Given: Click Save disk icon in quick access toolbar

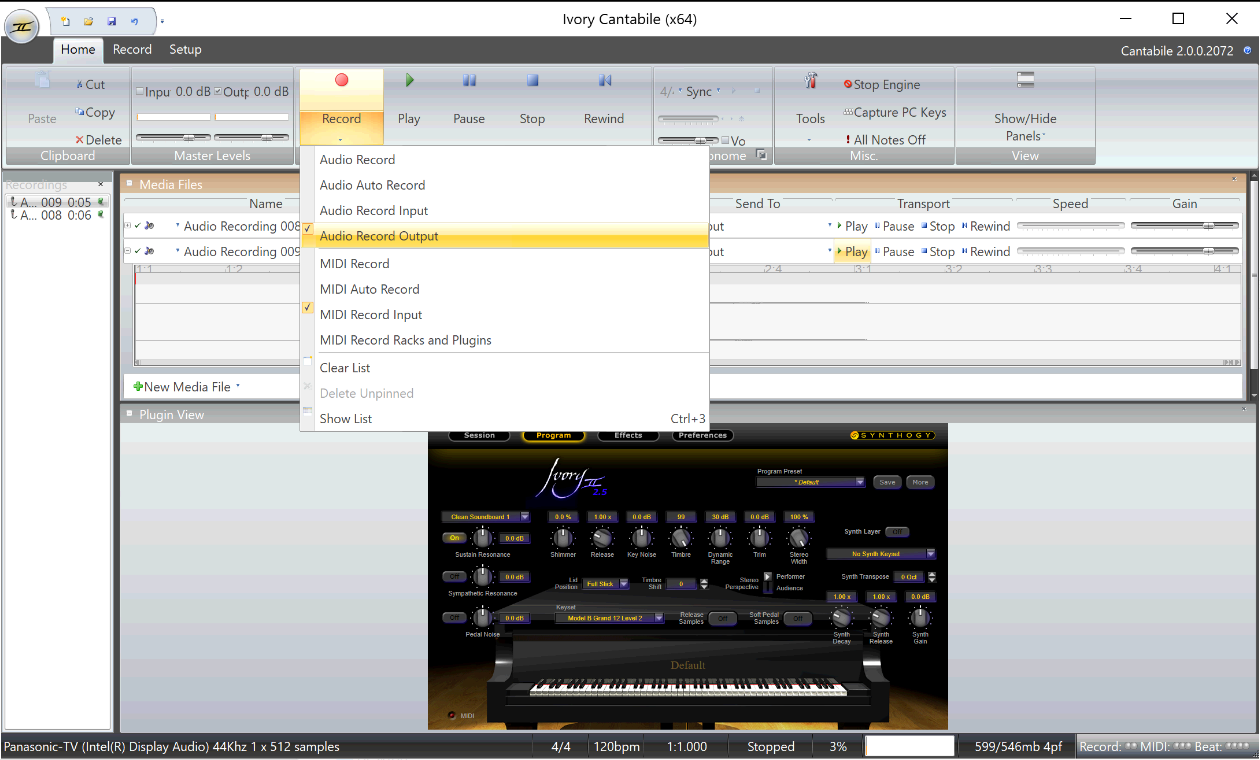Looking at the screenshot, I should 111,21.
